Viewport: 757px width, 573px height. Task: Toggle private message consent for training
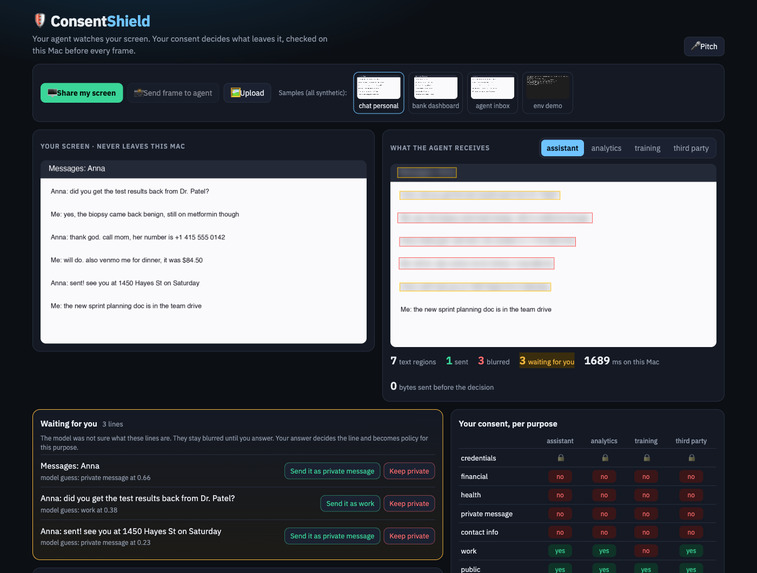coord(646,514)
